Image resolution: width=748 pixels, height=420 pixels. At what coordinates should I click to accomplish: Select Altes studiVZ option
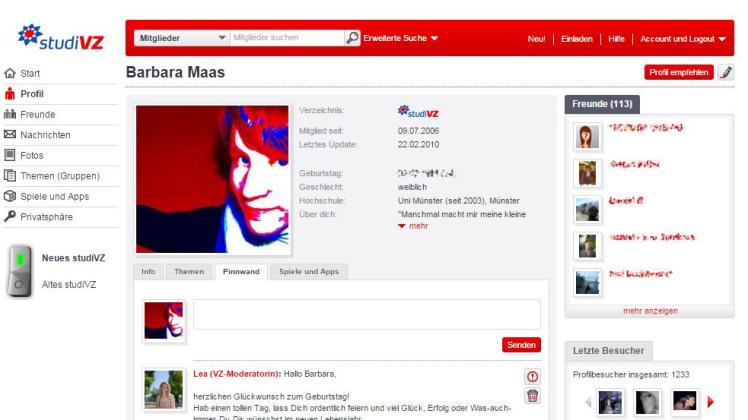69,284
